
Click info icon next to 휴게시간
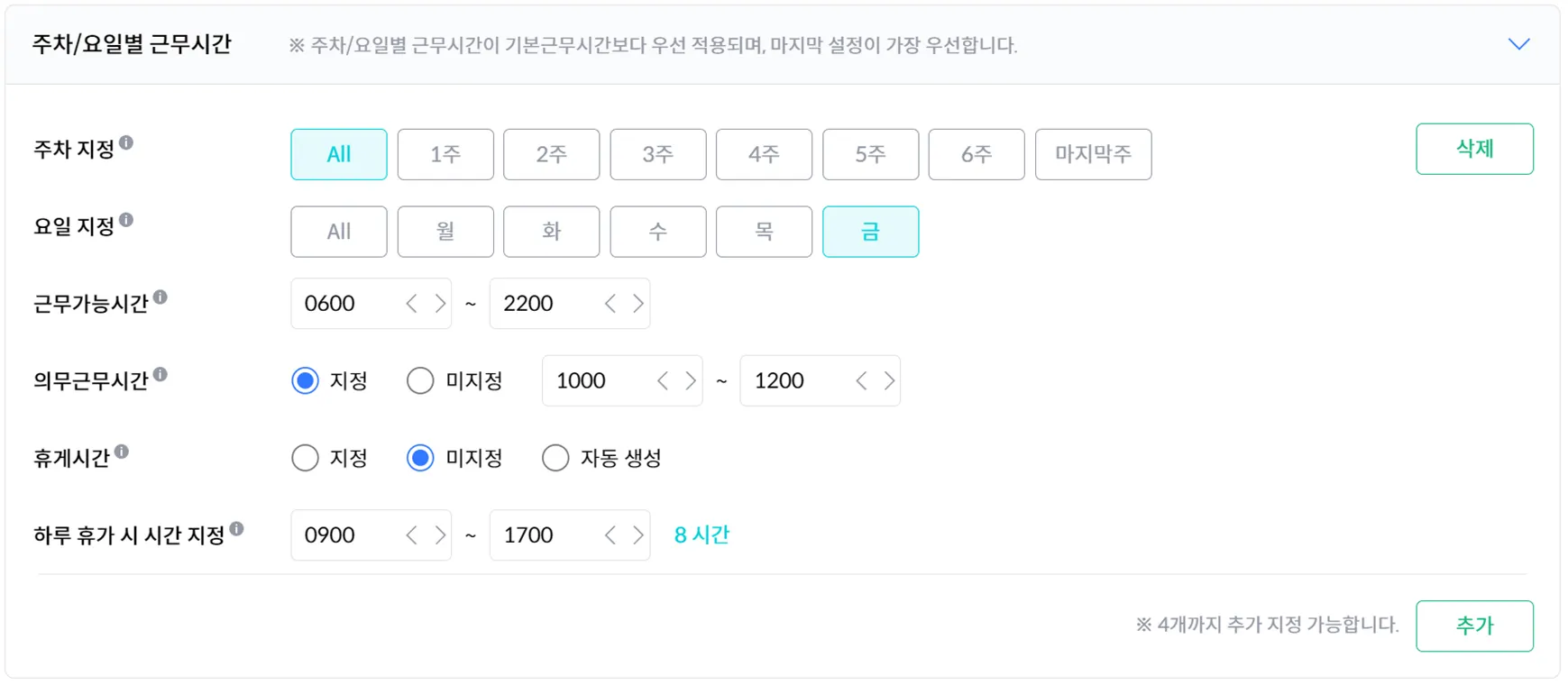[121, 452]
